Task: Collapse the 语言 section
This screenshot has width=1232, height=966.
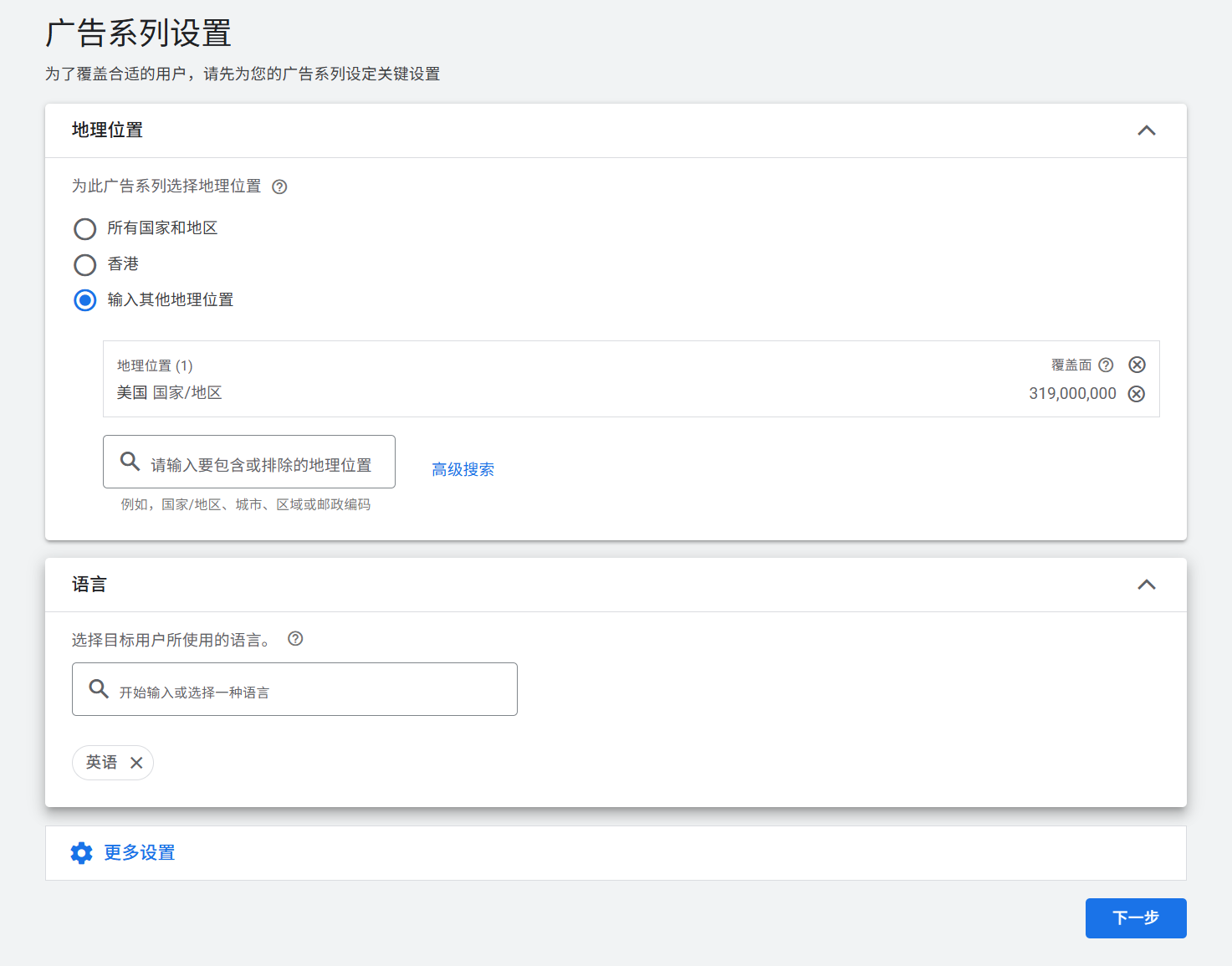Action: [x=1147, y=585]
